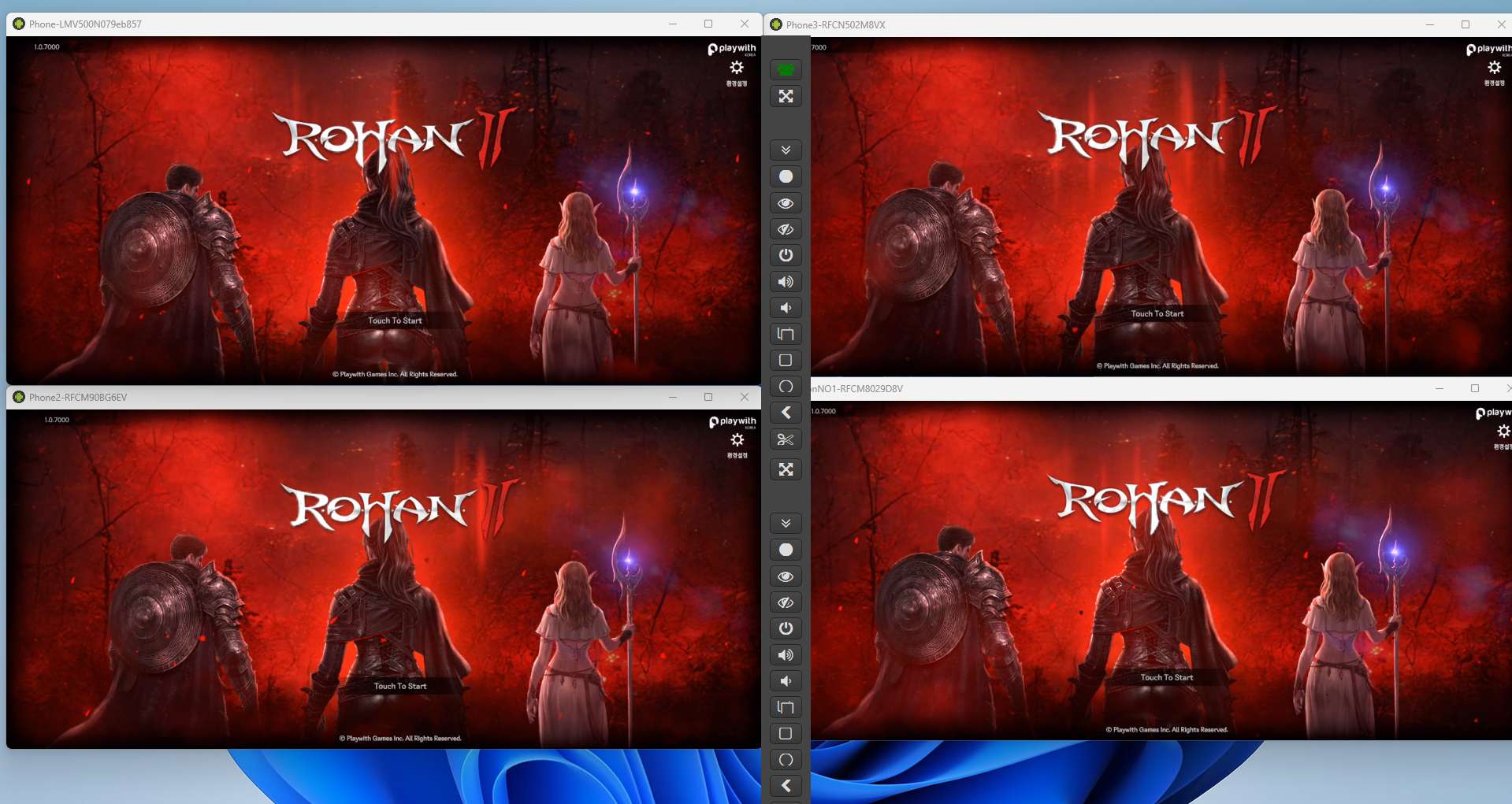Tap Touch To Start in the bottom-right phone window
Viewport: 1512px width, 804px height.
click(x=1167, y=677)
